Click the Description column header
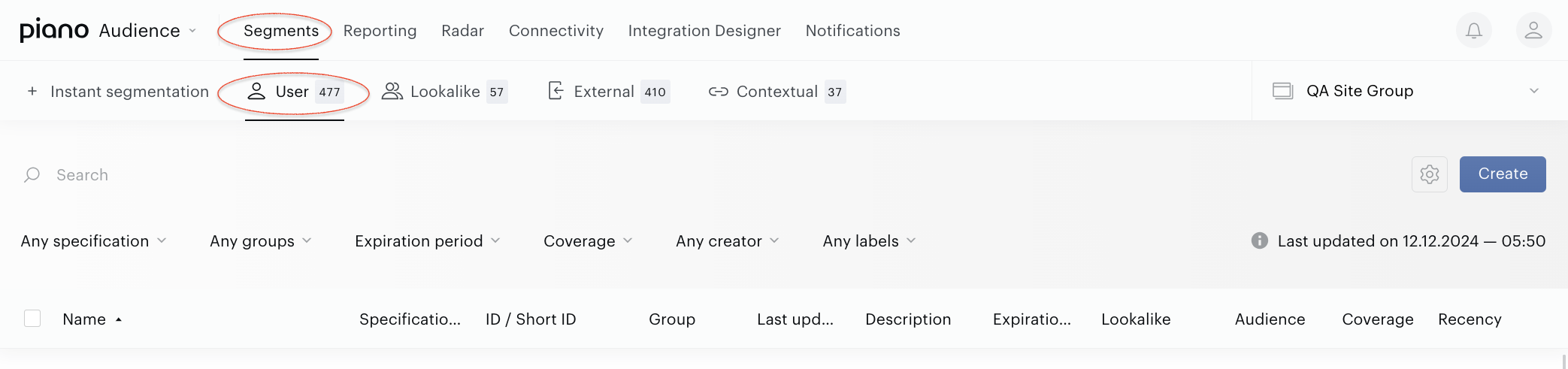 (908, 319)
